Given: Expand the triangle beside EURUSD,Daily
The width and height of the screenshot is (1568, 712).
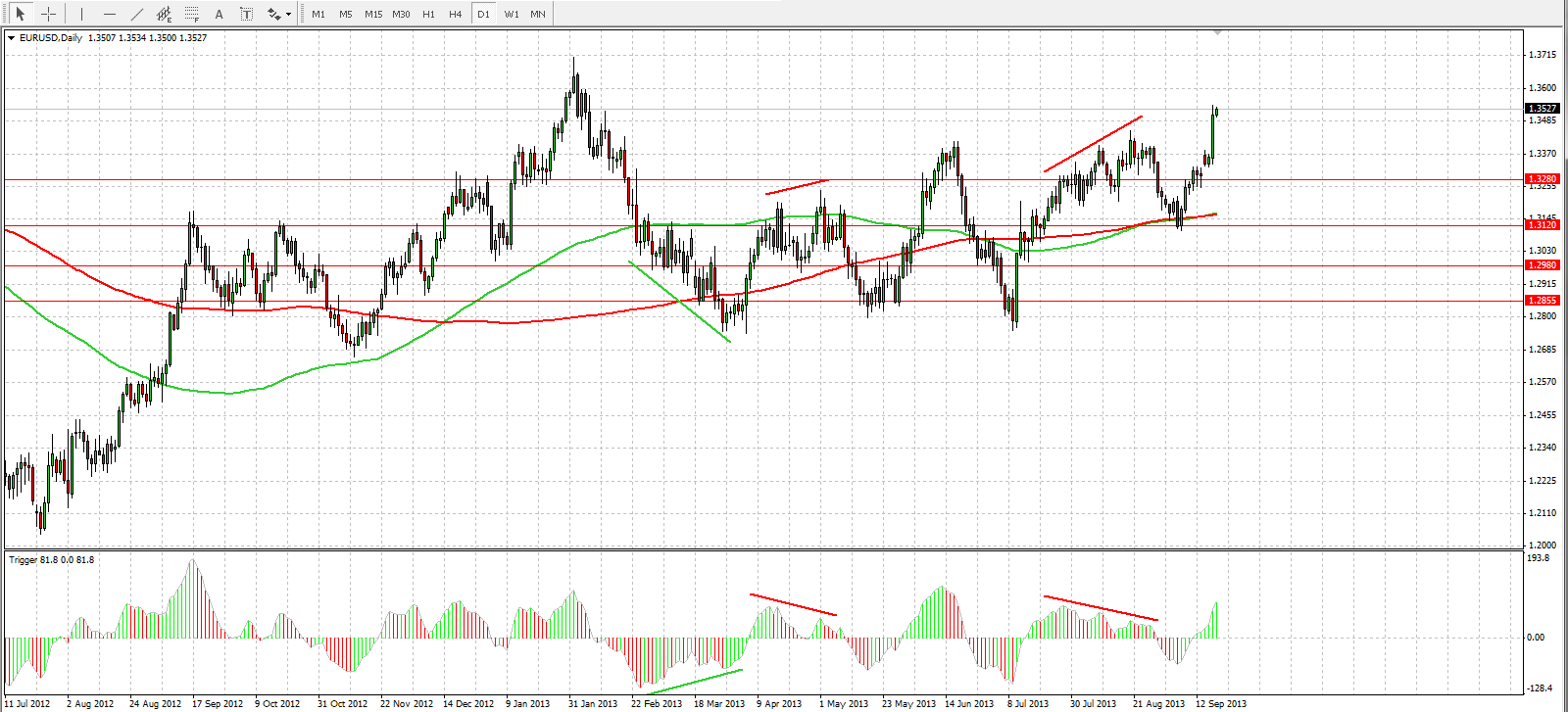Looking at the screenshot, I should [x=11, y=38].
